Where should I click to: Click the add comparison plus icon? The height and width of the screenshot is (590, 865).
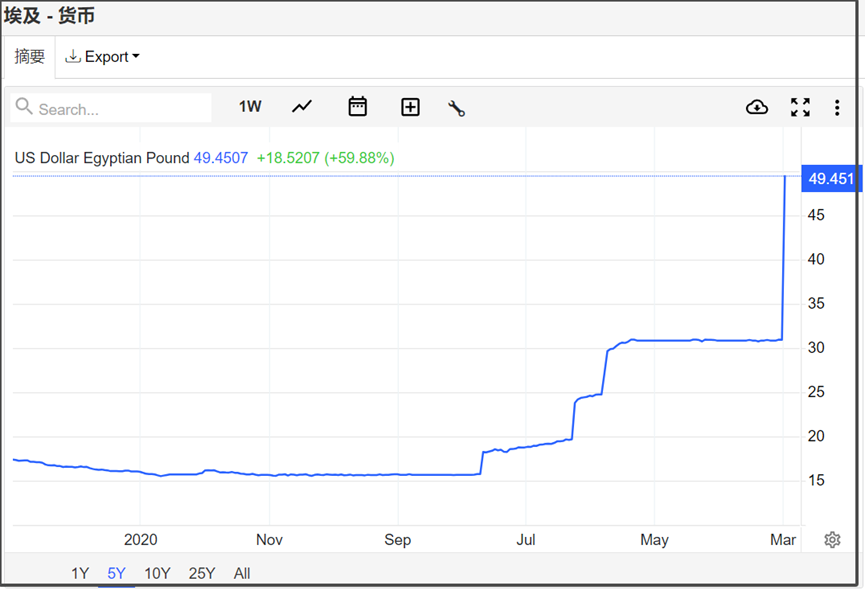coord(410,107)
